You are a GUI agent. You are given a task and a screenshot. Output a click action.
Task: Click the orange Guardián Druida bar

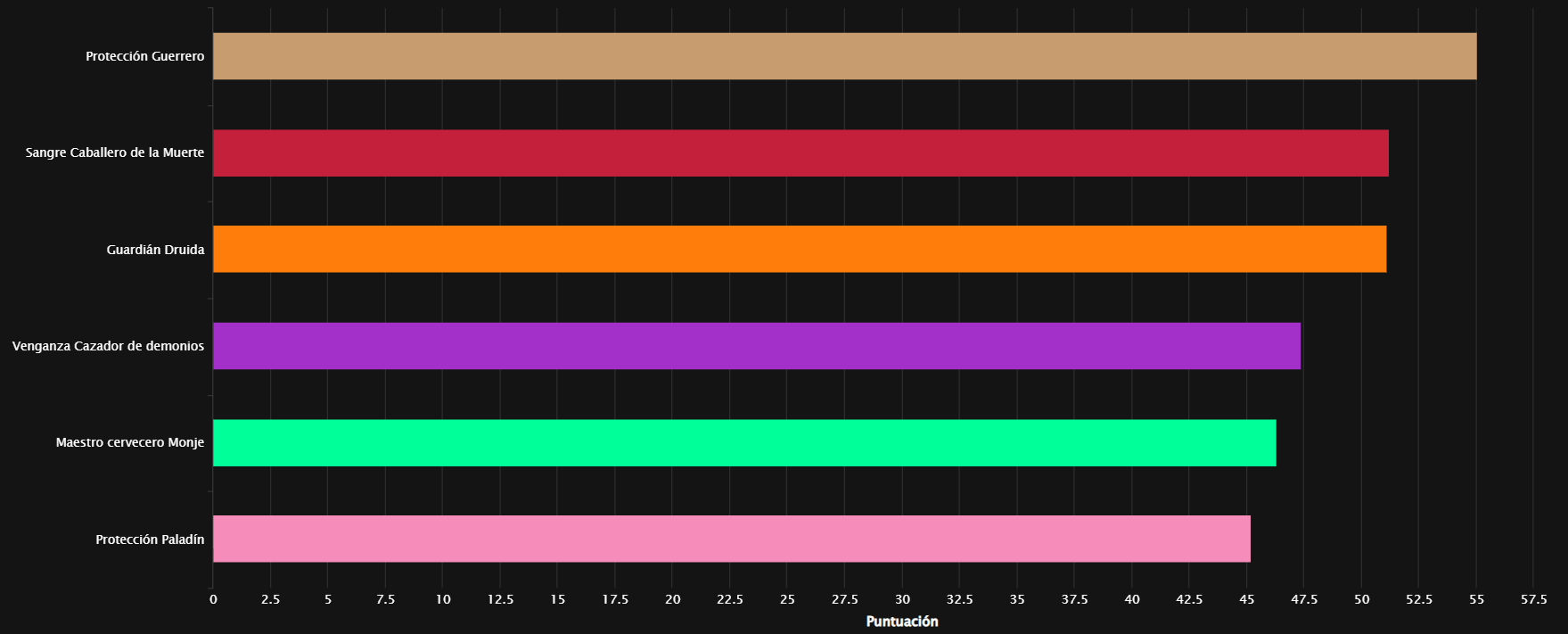[800, 249]
